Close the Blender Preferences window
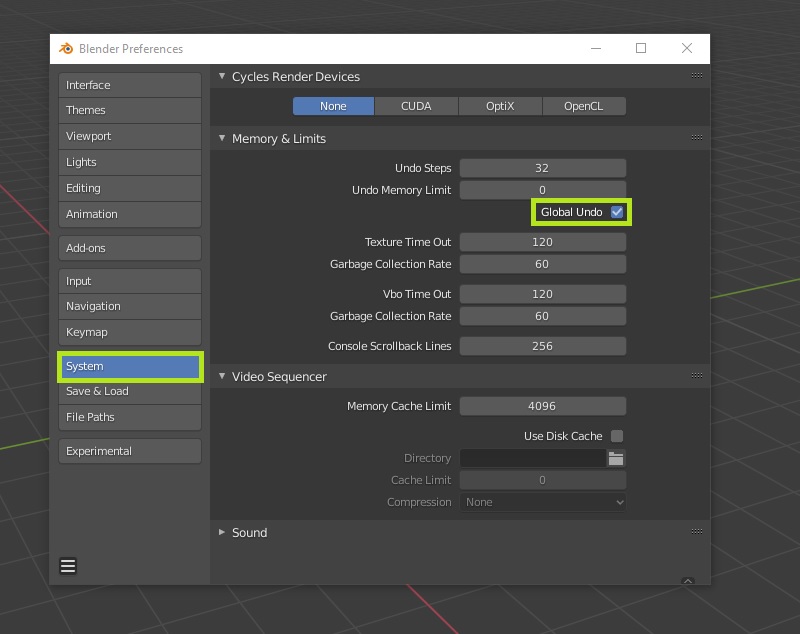 (687, 48)
